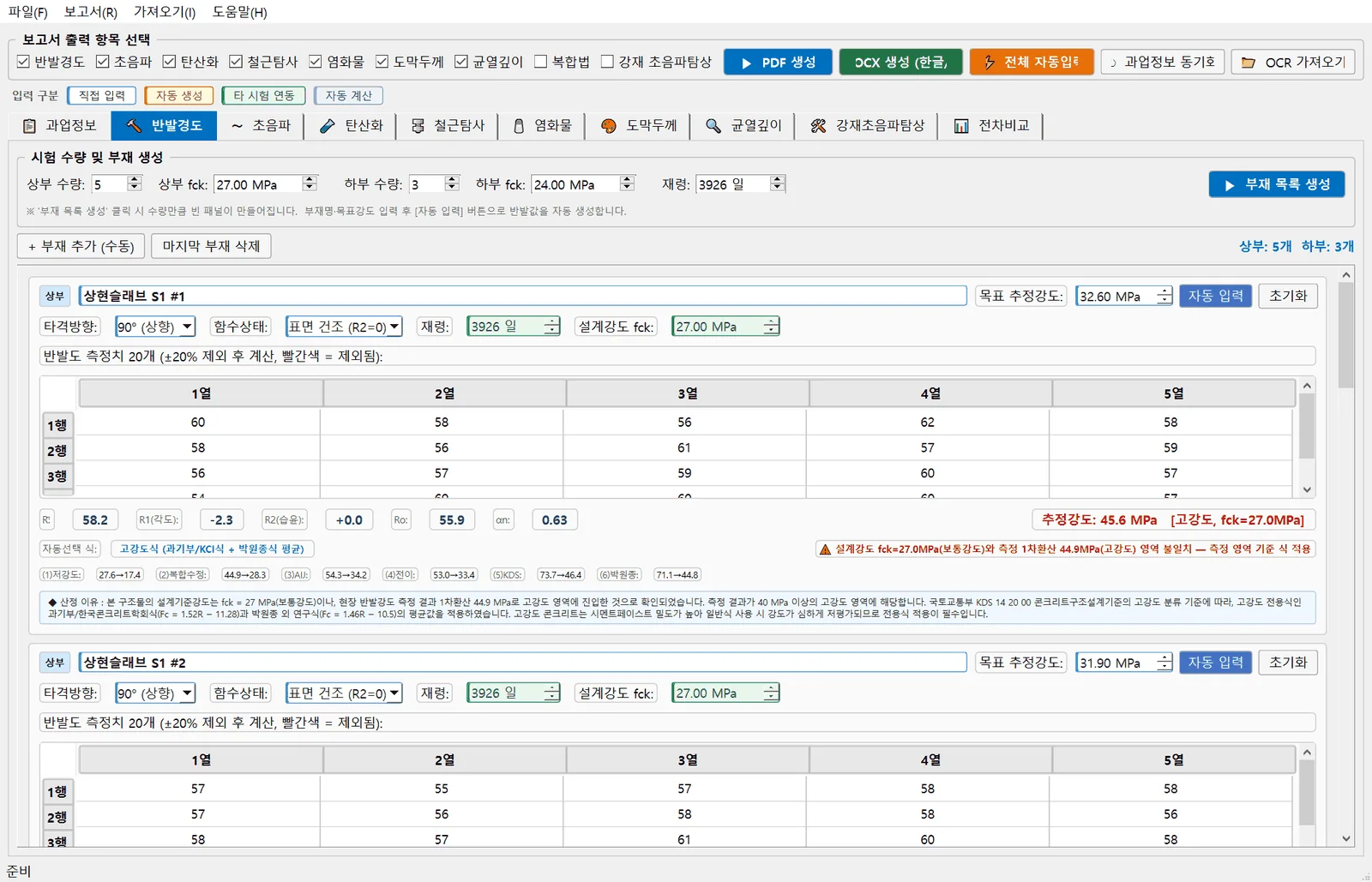Enable the 복합법 checkbox
Image resolution: width=1372 pixels, height=882 pixels.
pos(541,62)
